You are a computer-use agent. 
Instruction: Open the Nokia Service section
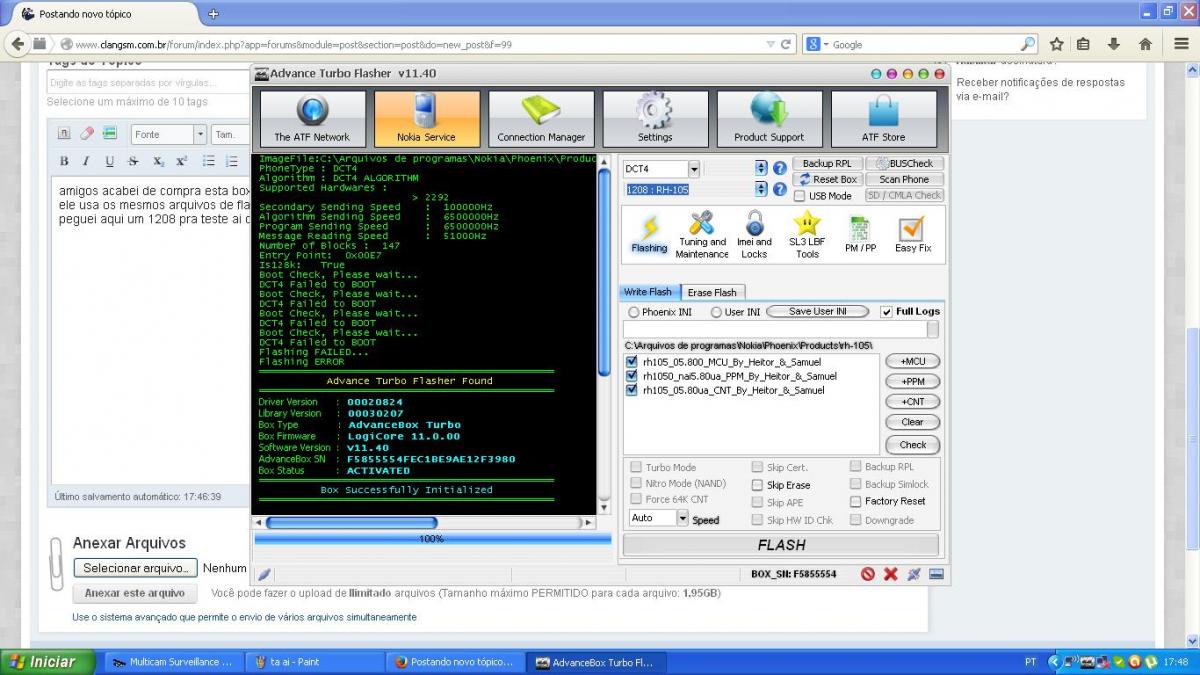[426, 119]
